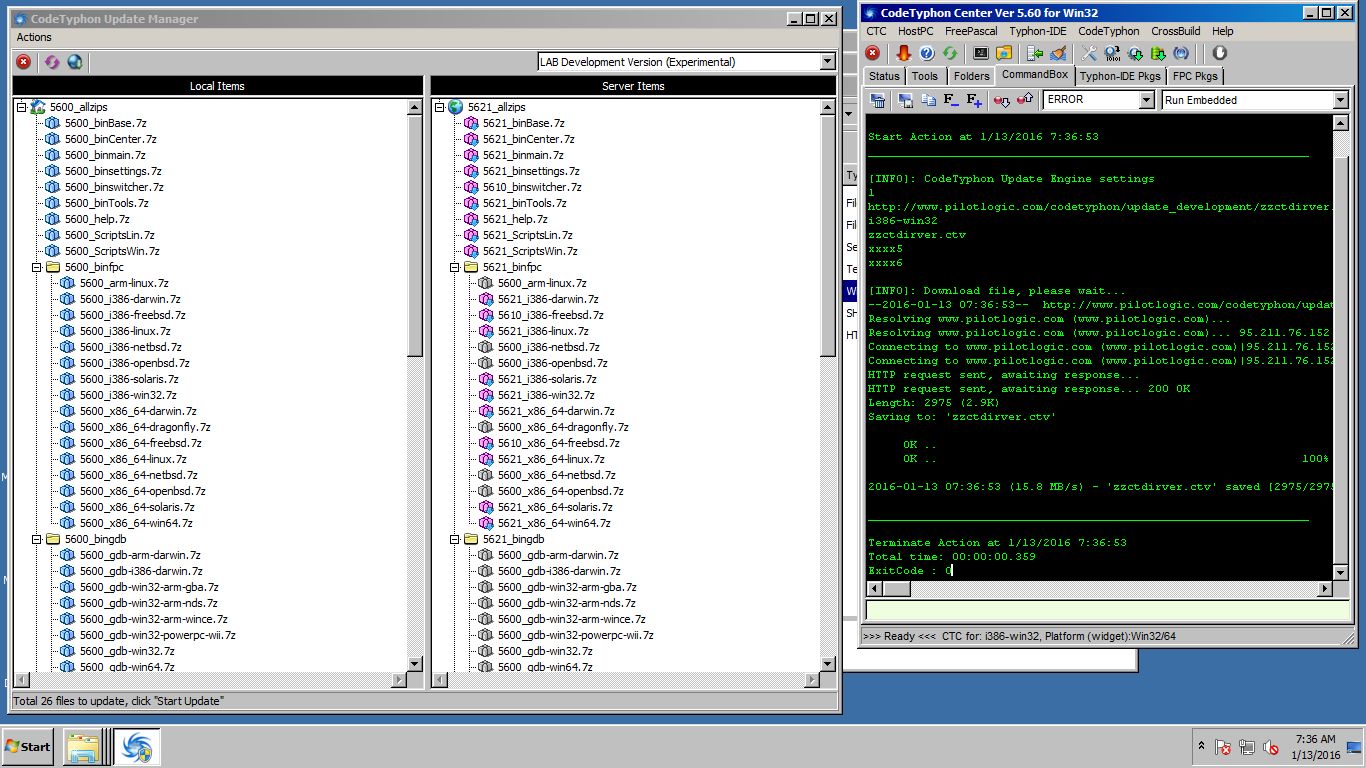
Task: Click red close icon in Update Manager toolbar
Action: [x=23, y=62]
